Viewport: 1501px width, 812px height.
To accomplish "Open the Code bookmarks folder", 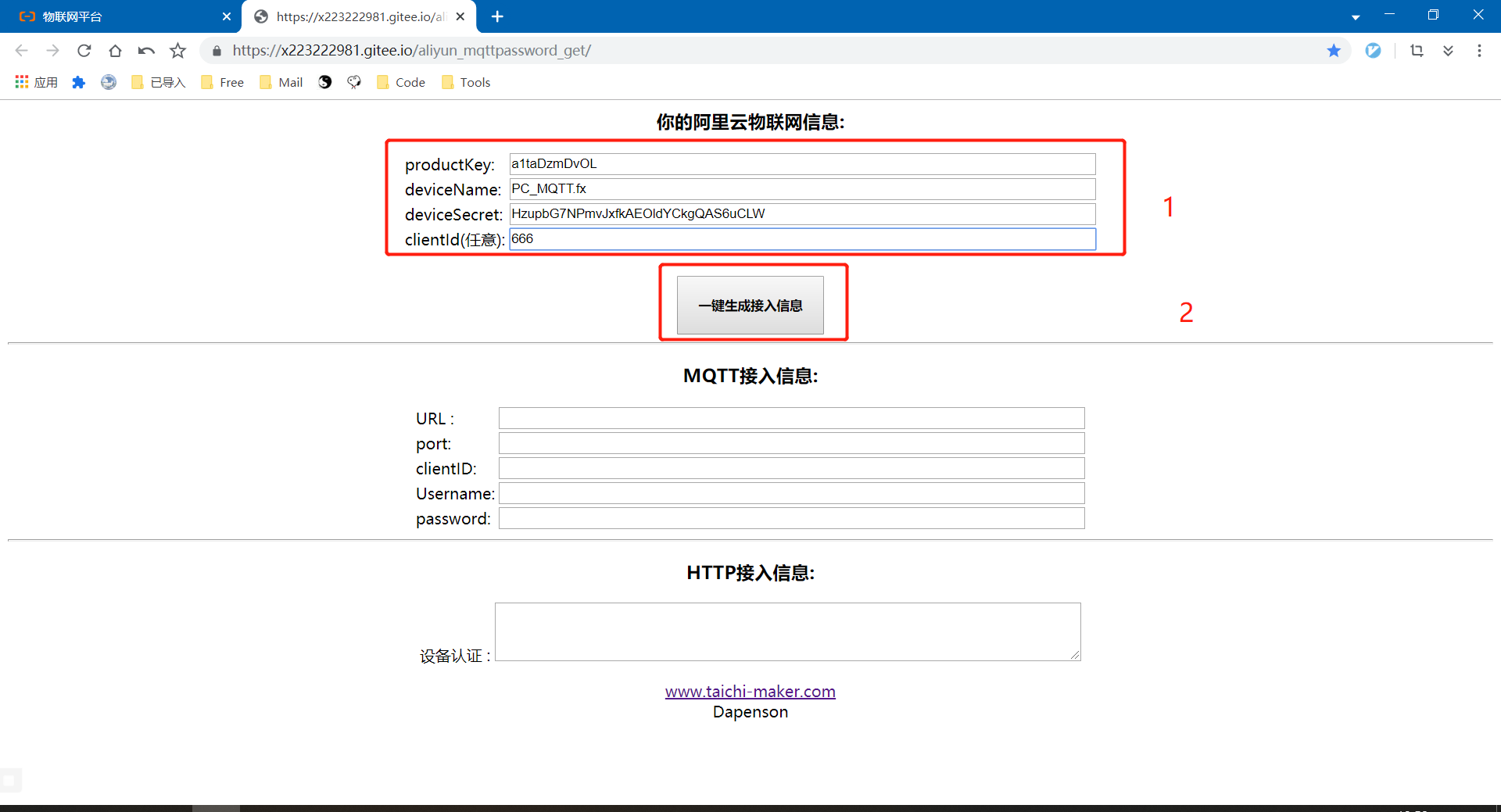I will click(401, 82).
